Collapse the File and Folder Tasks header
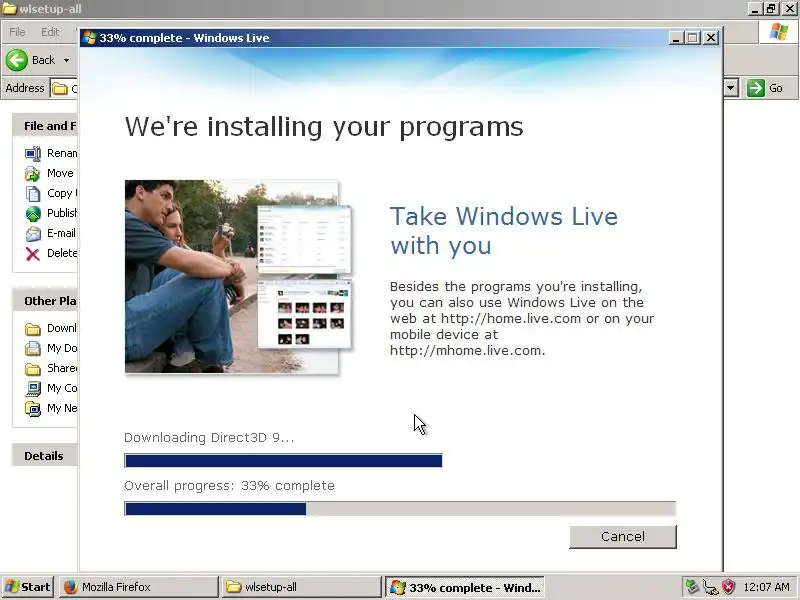 click(x=45, y=126)
